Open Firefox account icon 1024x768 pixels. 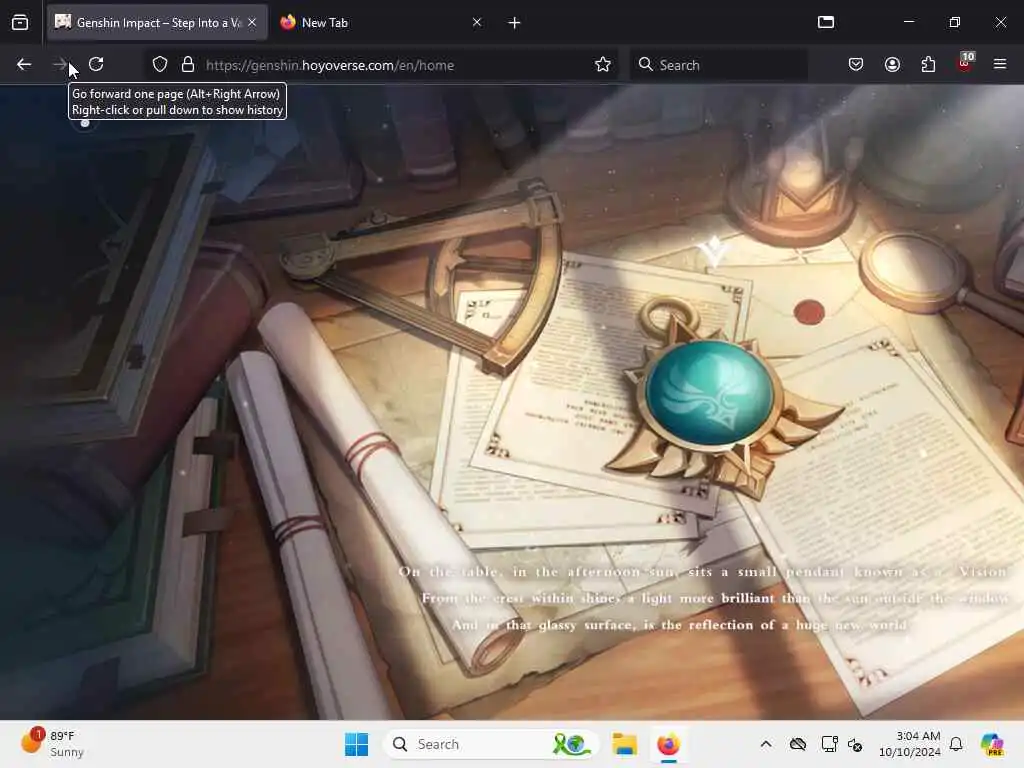coord(892,64)
